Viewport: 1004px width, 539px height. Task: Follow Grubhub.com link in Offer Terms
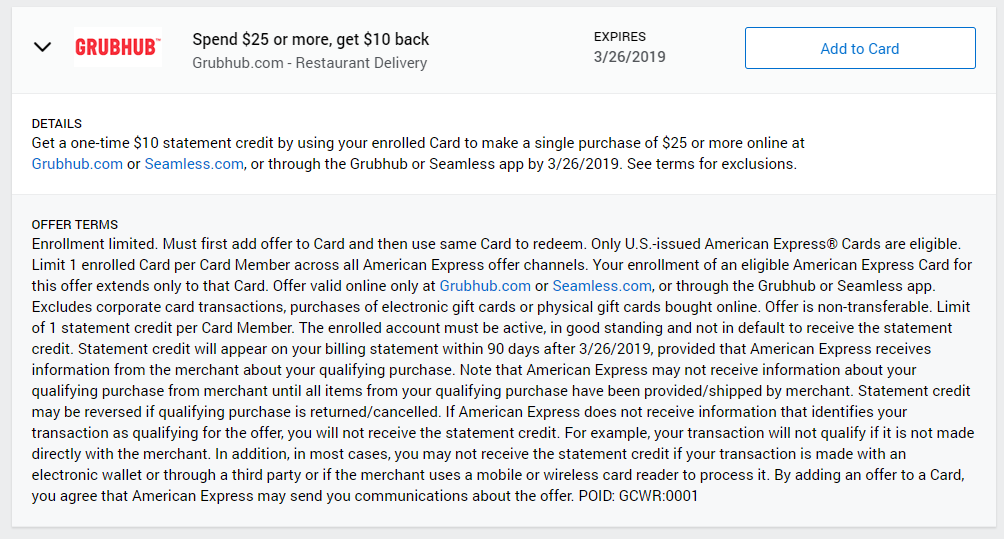[x=485, y=286]
